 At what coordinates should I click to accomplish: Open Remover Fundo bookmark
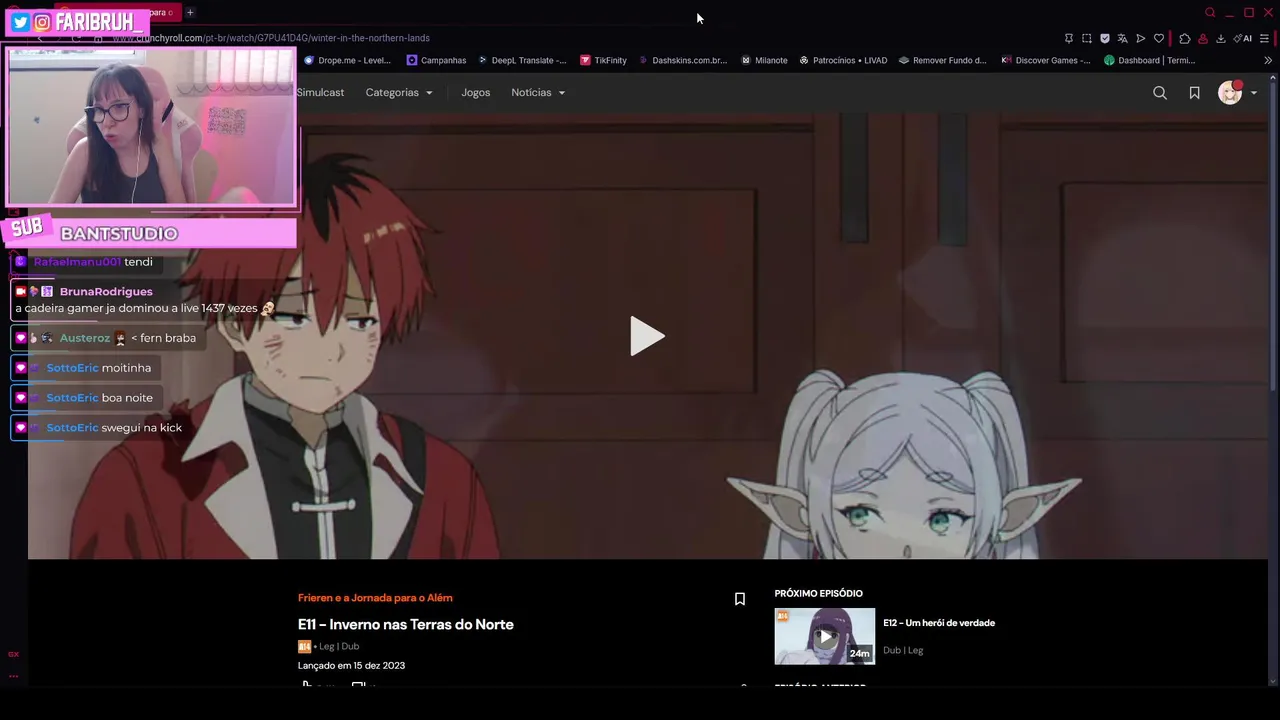tap(943, 60)
